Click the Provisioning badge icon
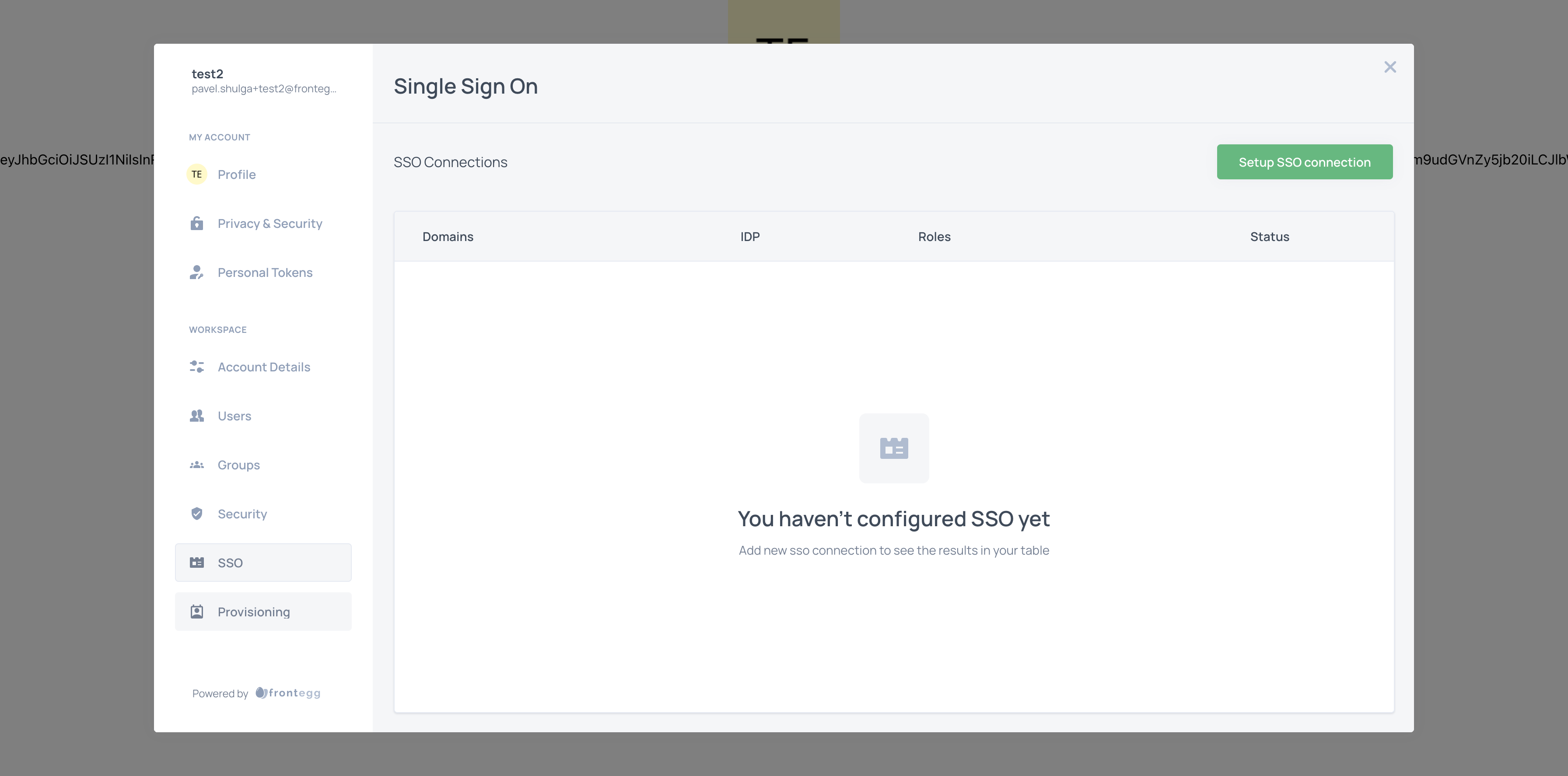The height and width of the screenshot is (776, 1568). (x=196, y=612)
